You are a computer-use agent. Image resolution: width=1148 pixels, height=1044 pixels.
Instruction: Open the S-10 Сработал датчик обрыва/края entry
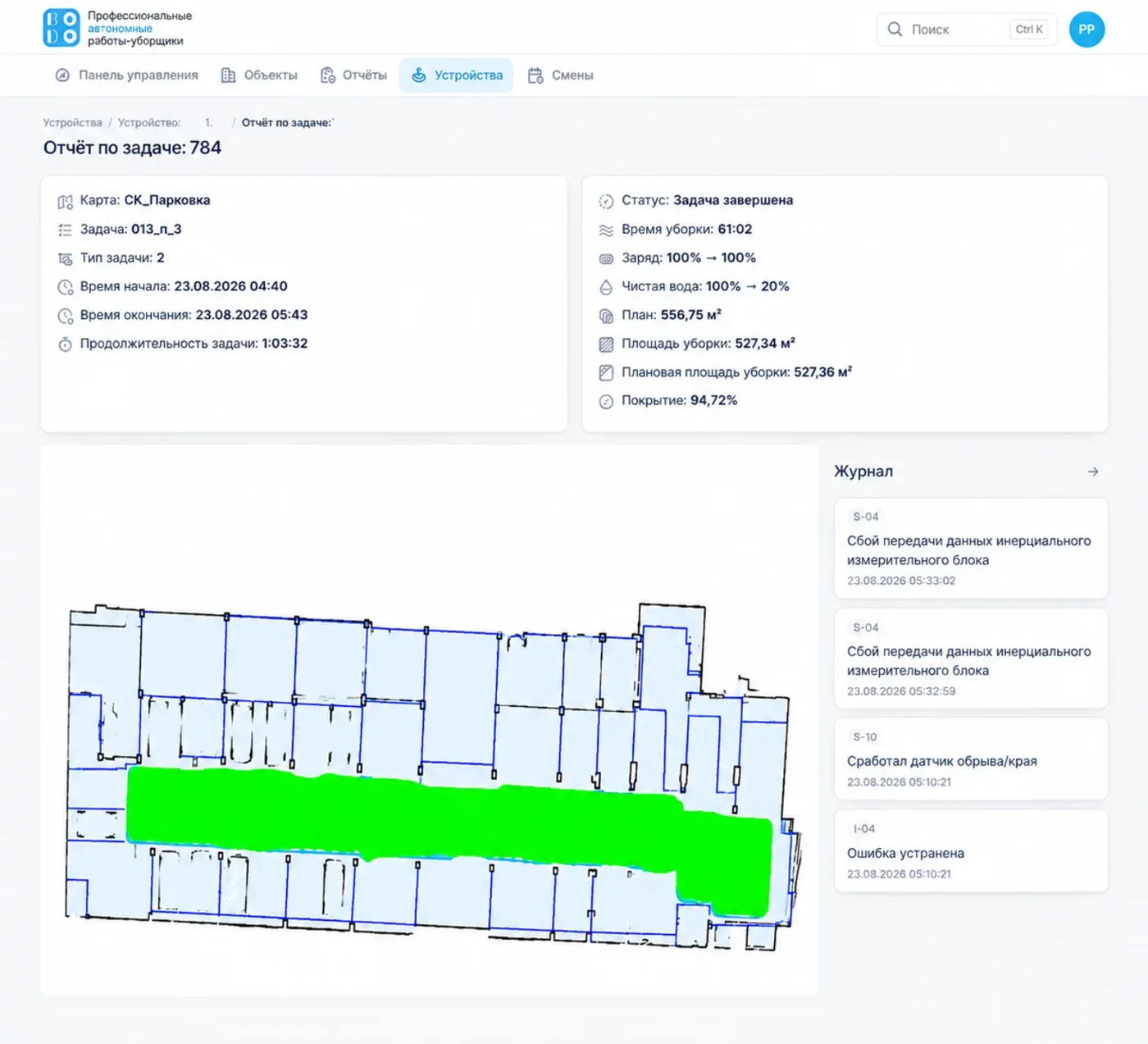click(x=971, y=759)
